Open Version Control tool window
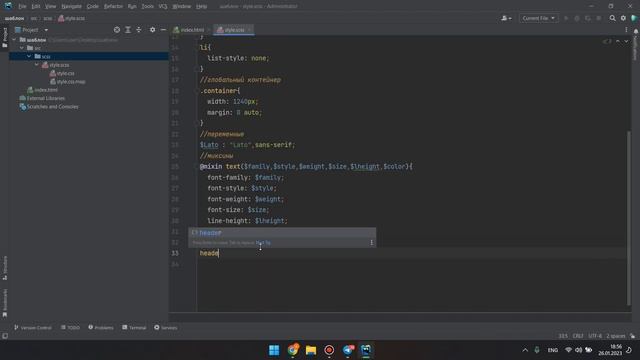Image resolution: width=640 pixels, height=360 pixels. click(33, 327)
